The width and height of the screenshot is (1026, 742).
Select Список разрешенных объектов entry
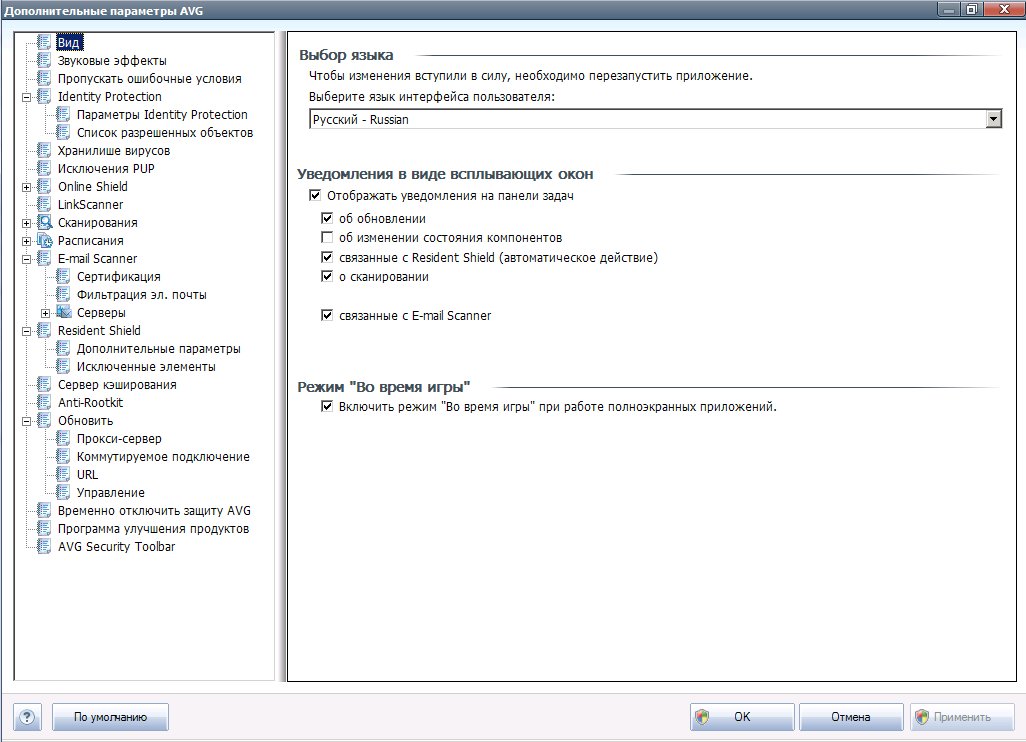[165, 132]
